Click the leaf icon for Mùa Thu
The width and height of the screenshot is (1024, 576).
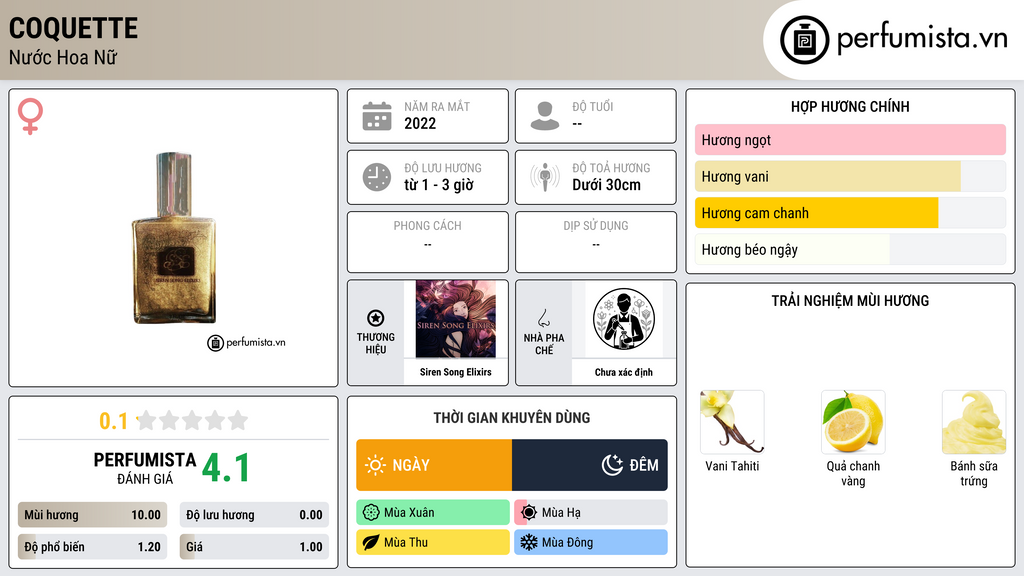371,542
